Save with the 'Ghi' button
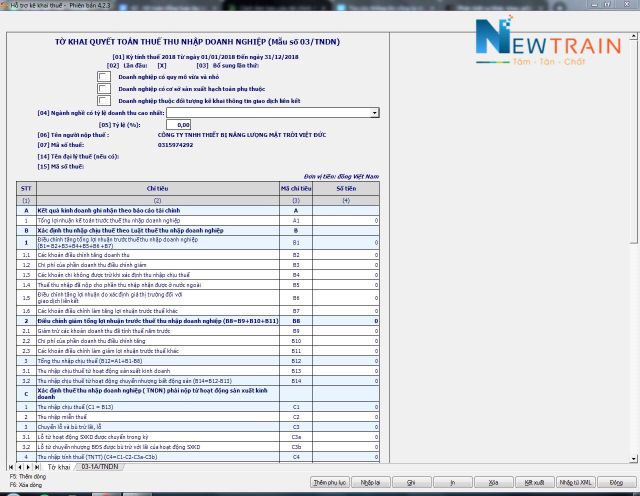Screen dimensions: 640x496 411,483
